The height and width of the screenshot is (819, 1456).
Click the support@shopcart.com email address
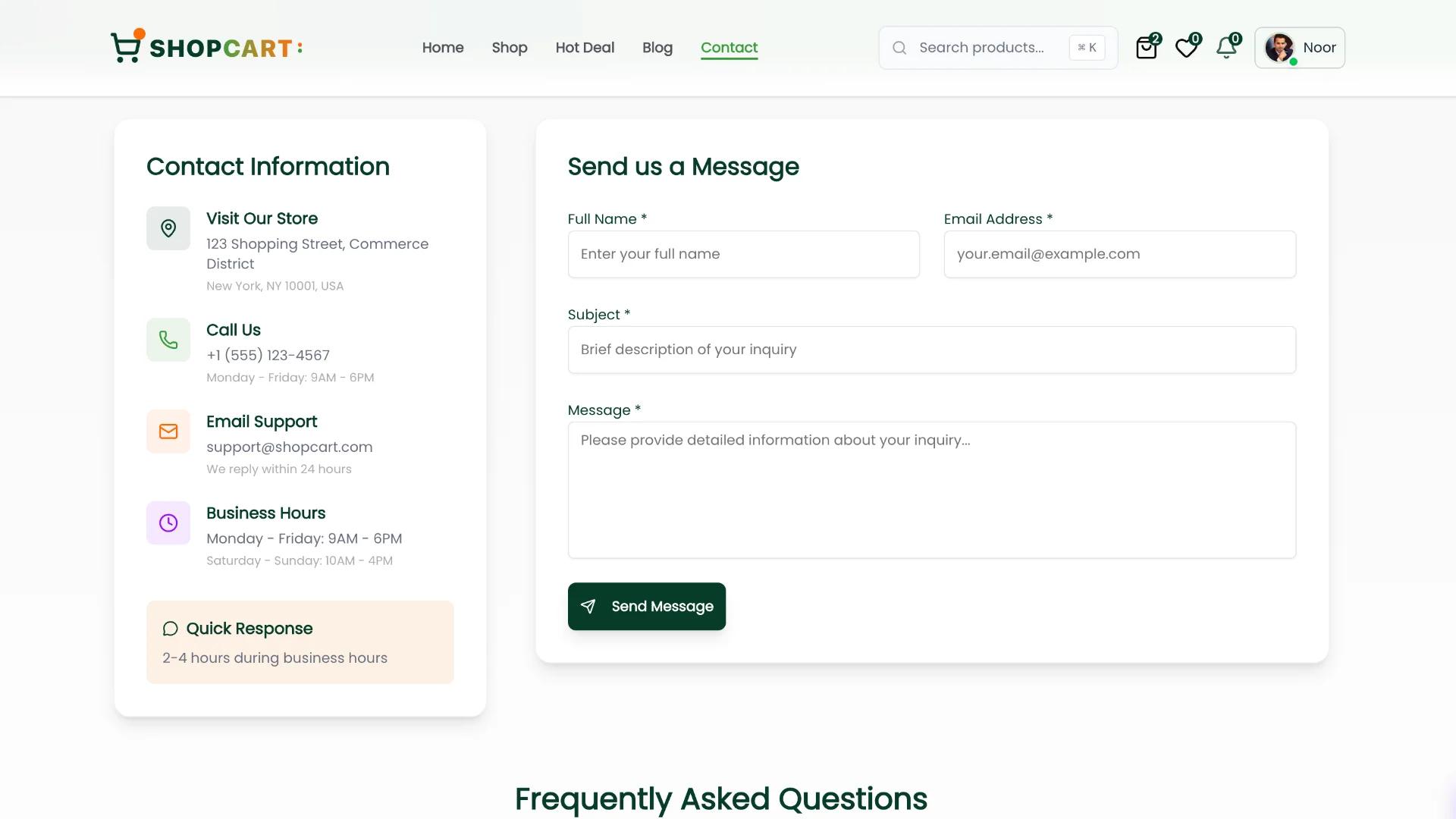[290, 447]
